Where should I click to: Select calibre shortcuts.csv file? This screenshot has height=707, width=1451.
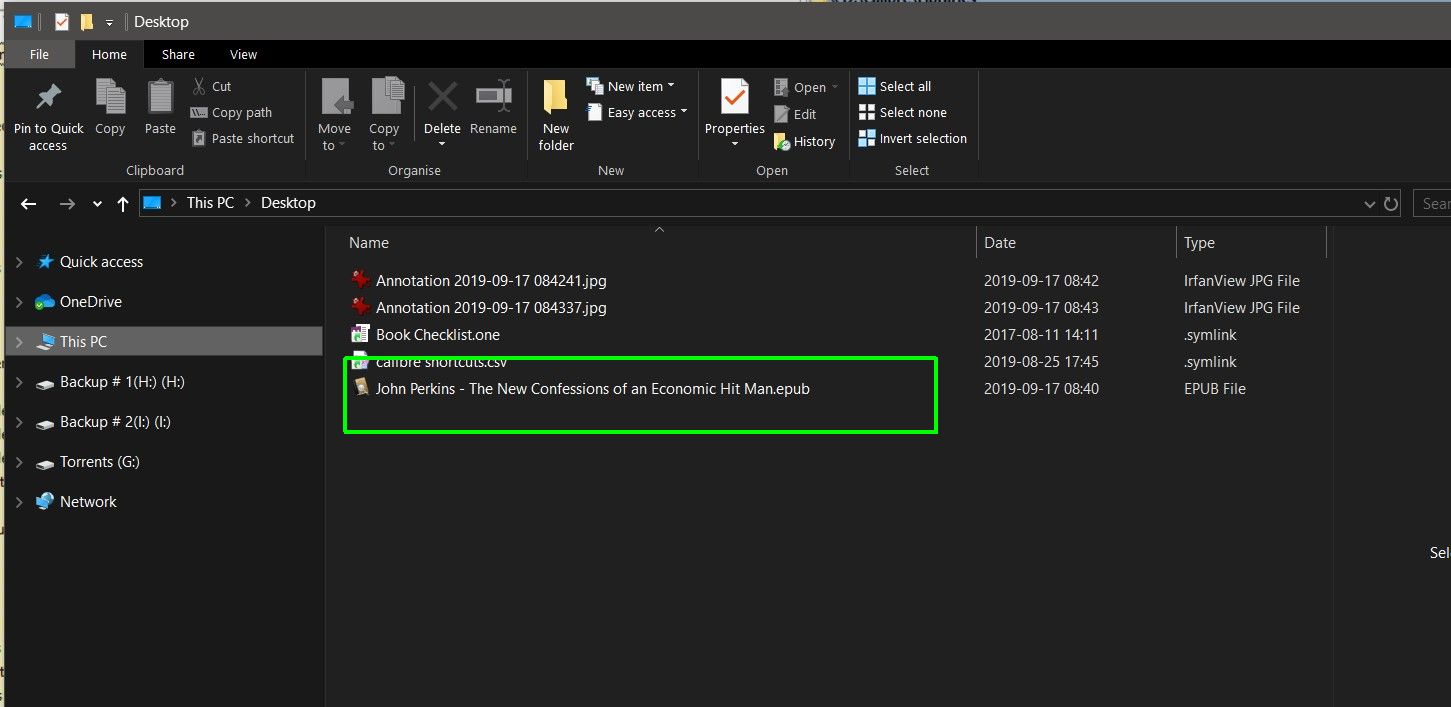441,362
